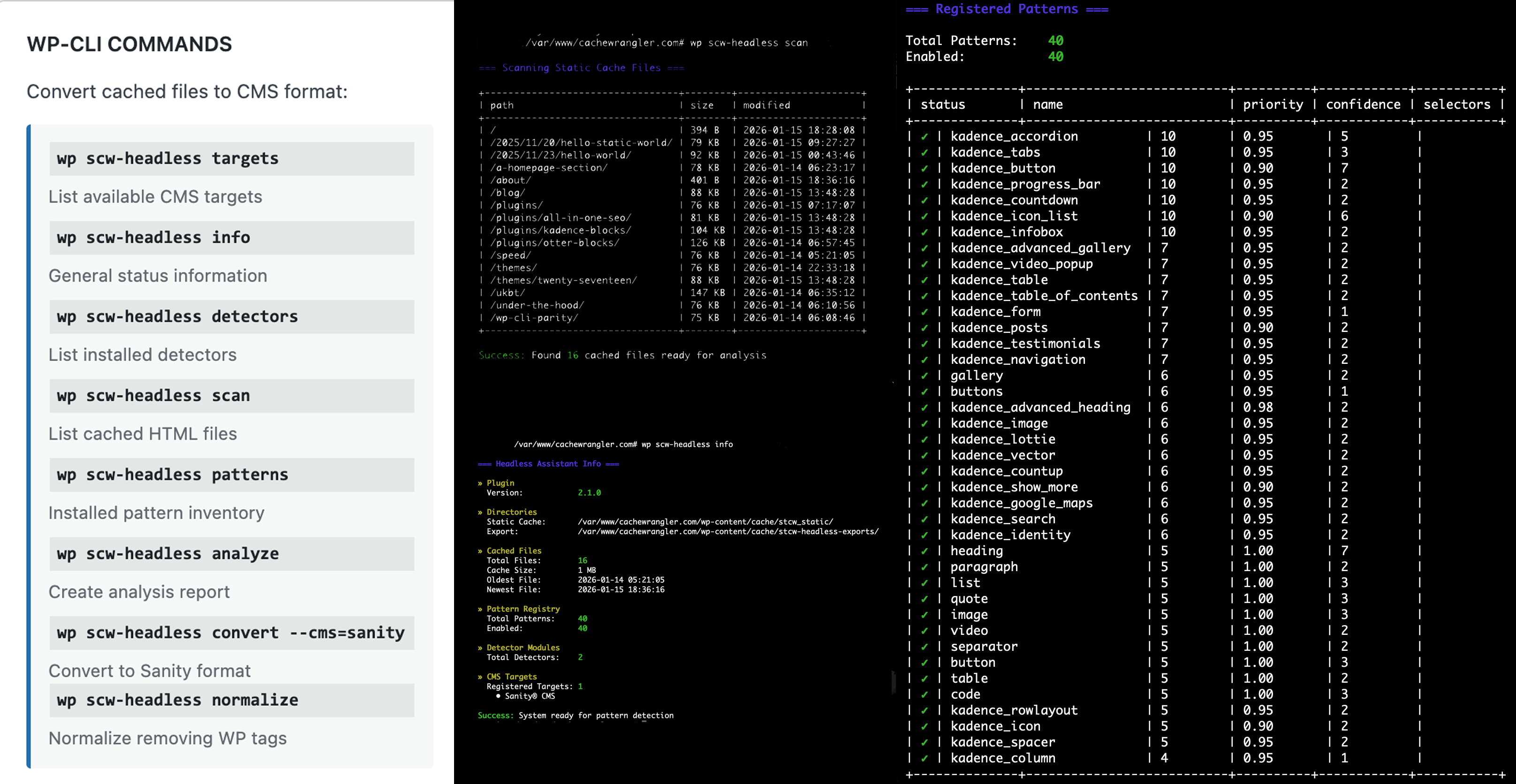
Task: Toggle the heading pattern's enabled status
Action: pos(925,550)
